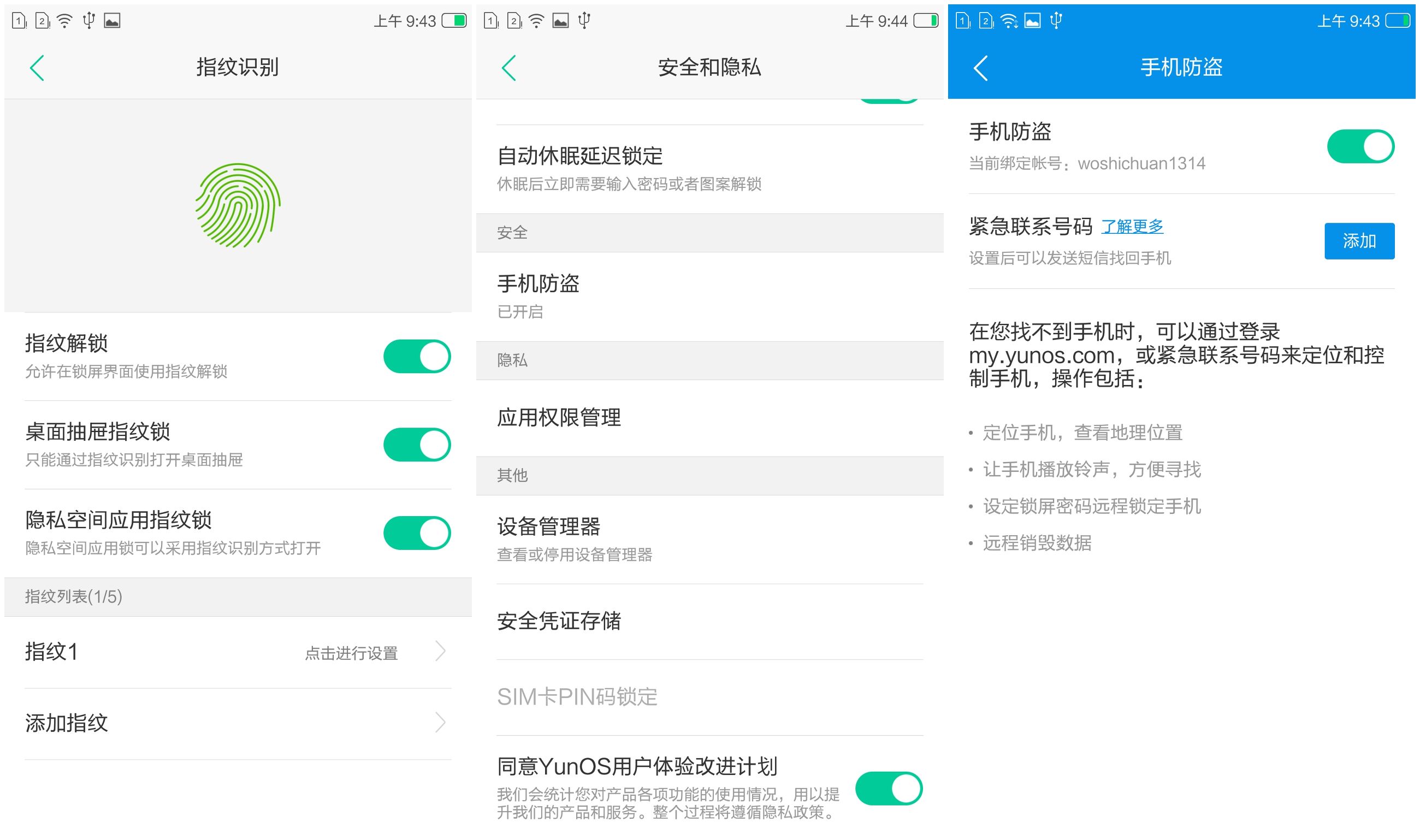Open 添加指纹 via its right arrow

click(x=440, y=722)
